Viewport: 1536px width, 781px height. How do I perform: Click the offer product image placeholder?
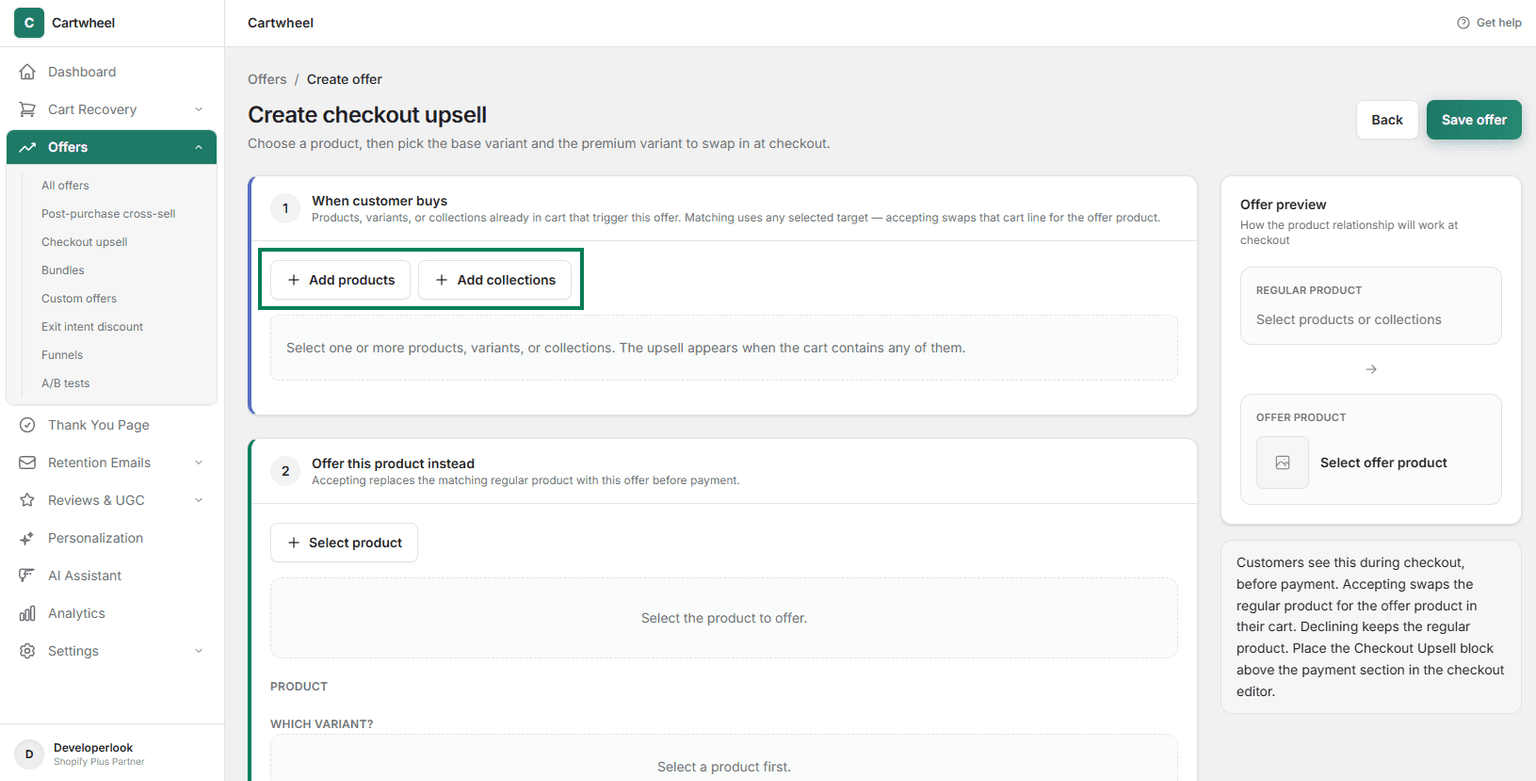point(1283,463)
